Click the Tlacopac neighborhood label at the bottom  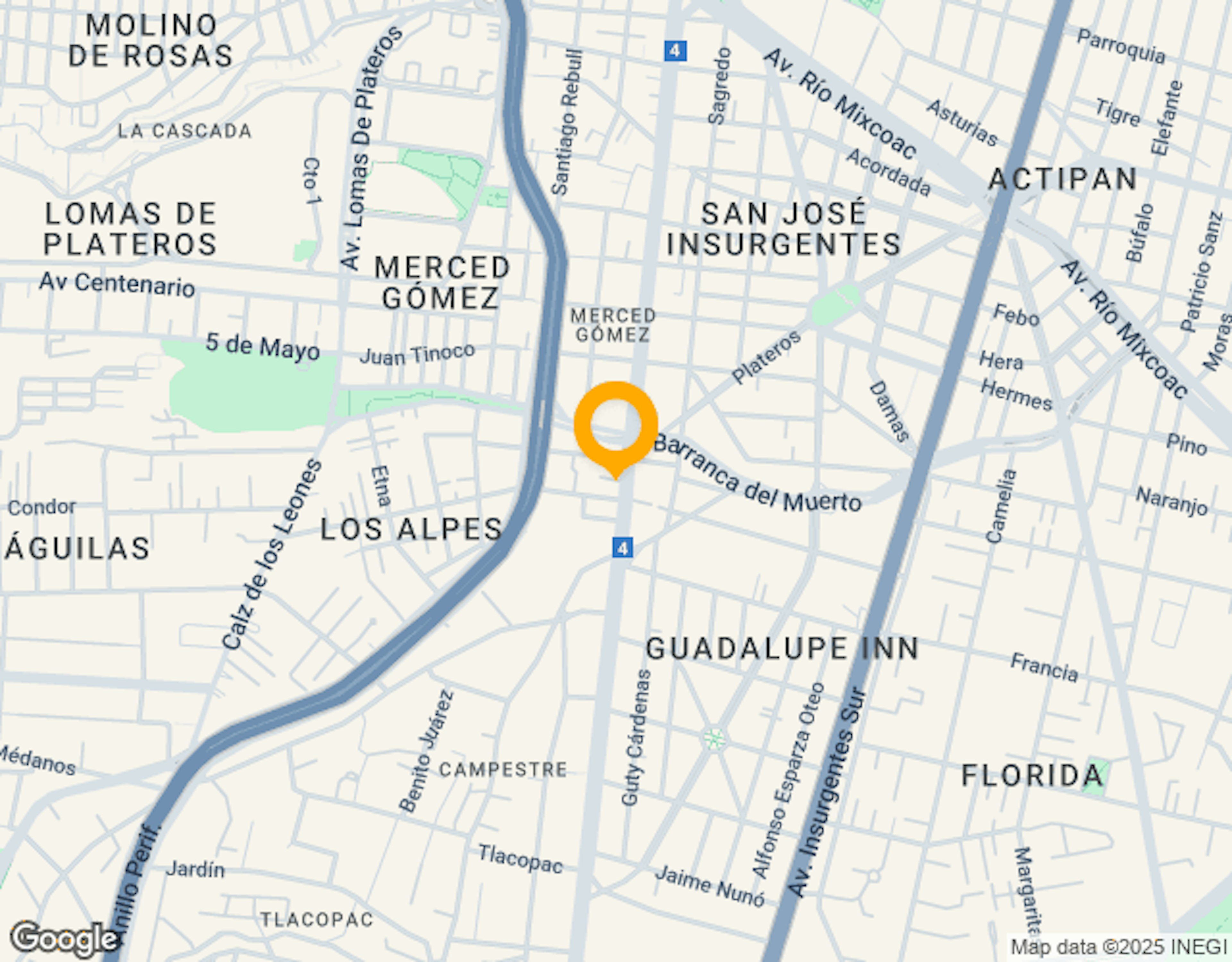tap(317, 920)
